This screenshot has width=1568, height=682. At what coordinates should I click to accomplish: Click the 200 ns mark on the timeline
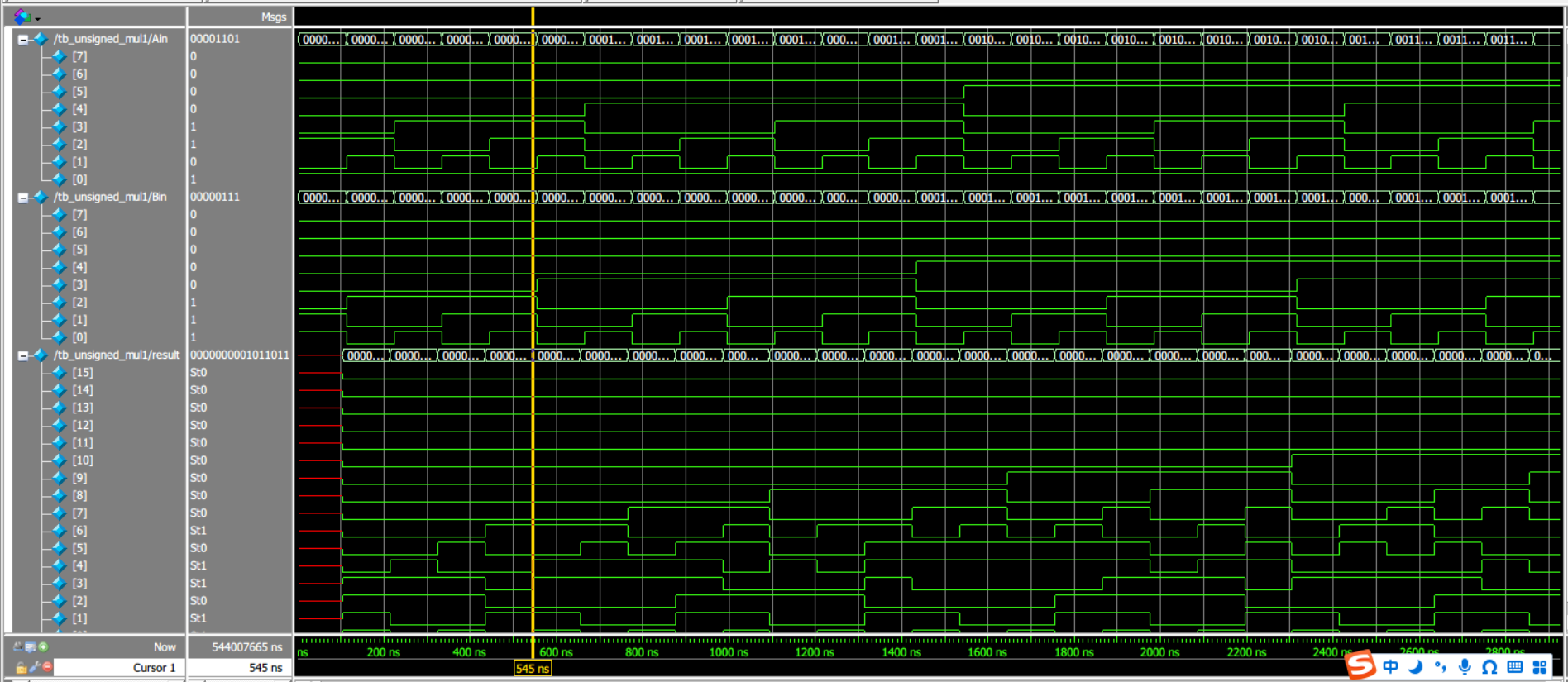pos(383,652)
